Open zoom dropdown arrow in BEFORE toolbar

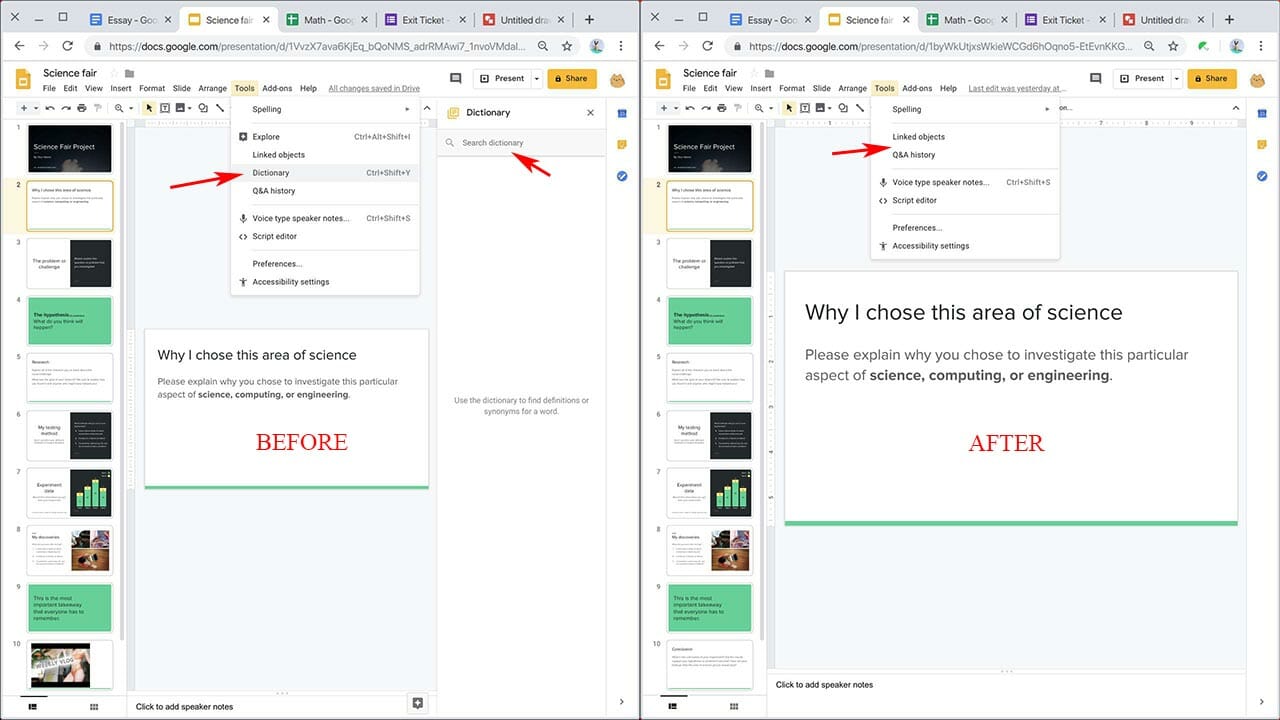tap(131, 108)
